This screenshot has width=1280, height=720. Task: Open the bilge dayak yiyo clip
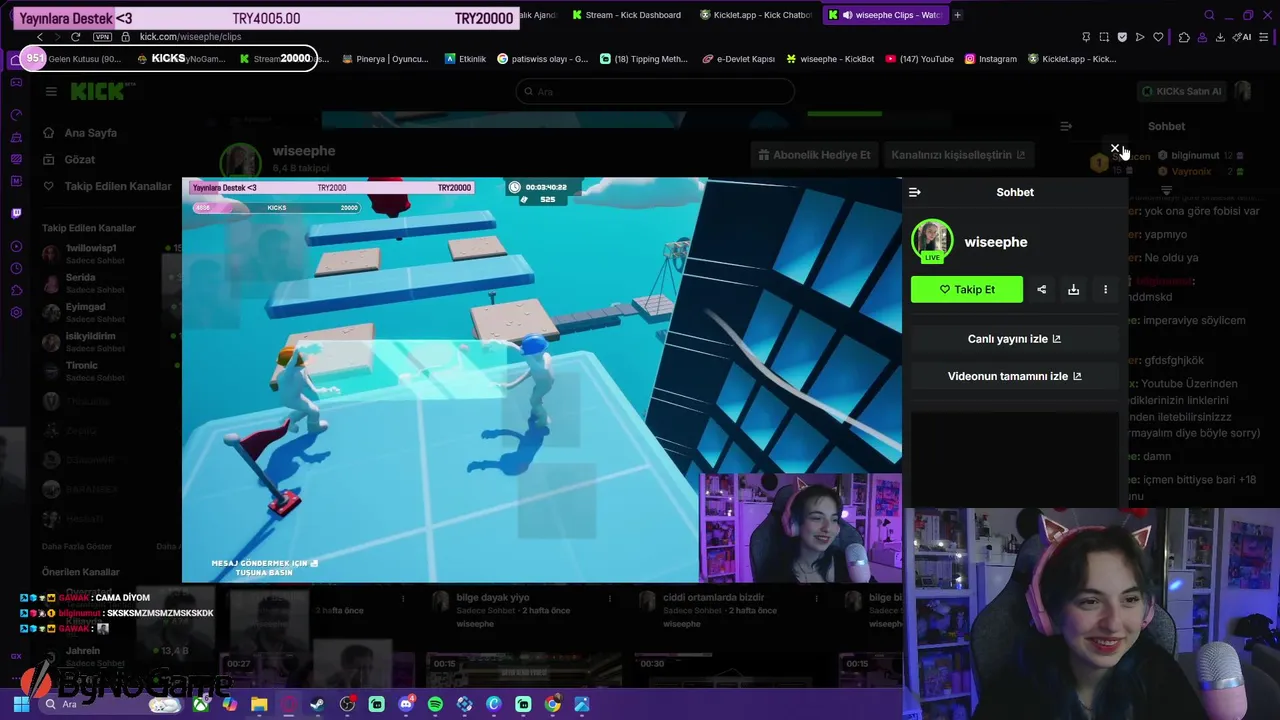pos(493,598)
